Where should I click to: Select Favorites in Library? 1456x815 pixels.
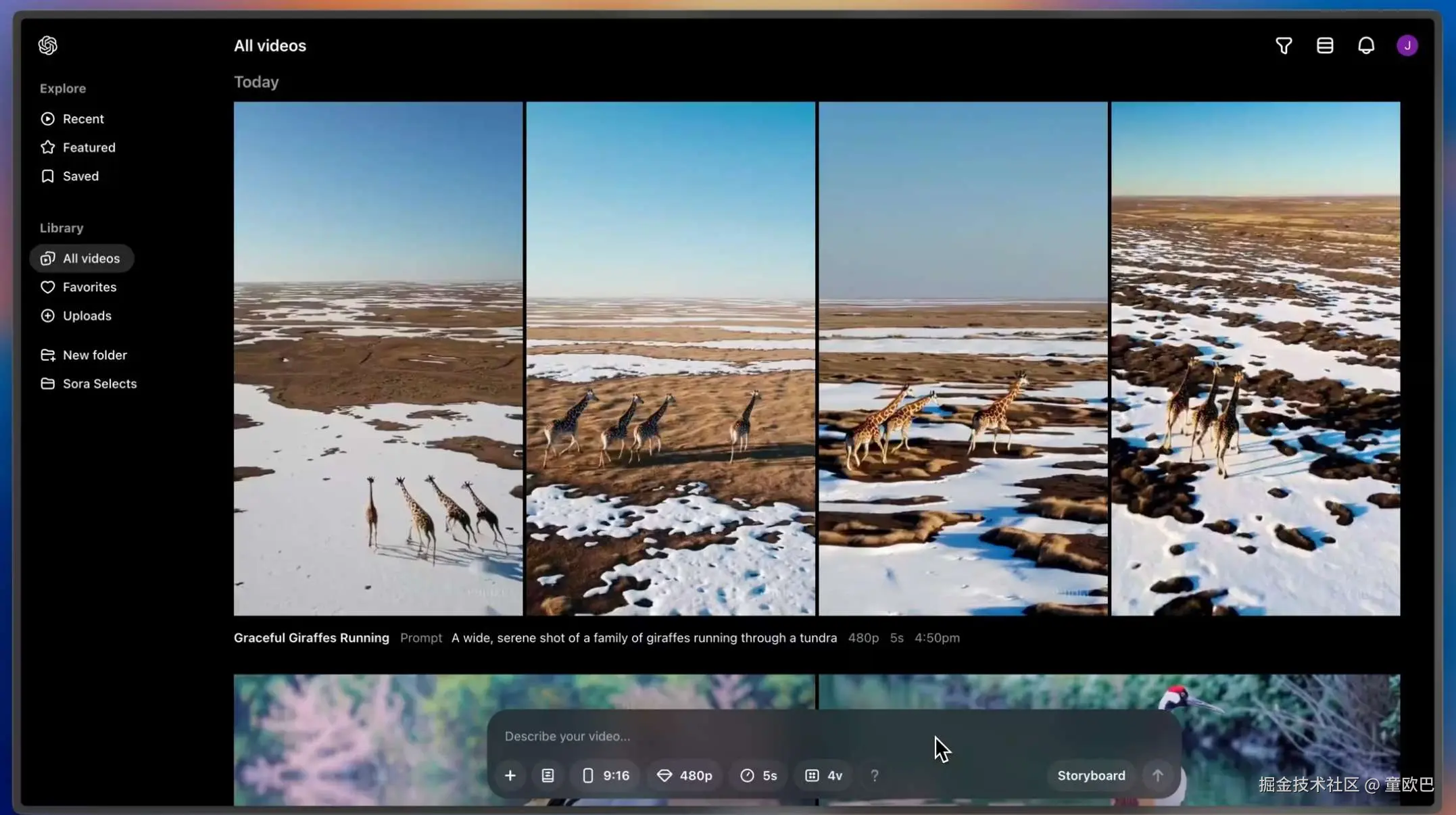[89, 287]
